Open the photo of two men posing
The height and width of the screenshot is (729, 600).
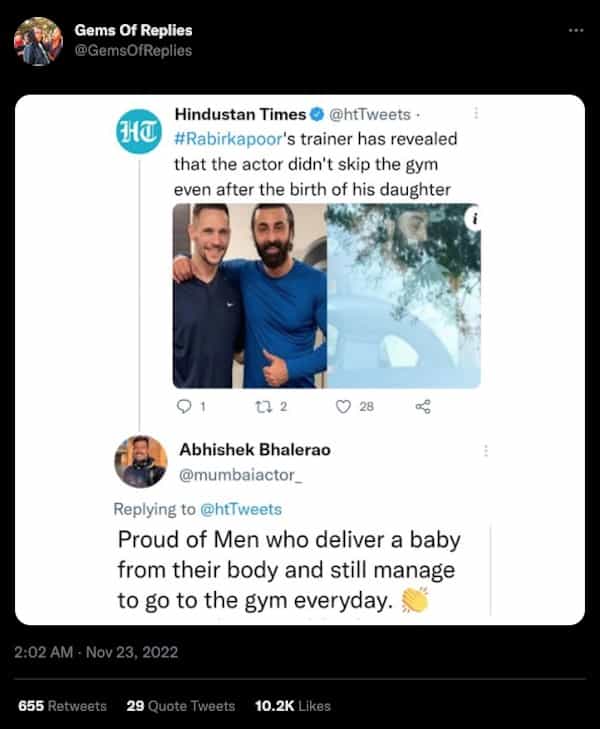pyautogui.click(x=250, y=295)
